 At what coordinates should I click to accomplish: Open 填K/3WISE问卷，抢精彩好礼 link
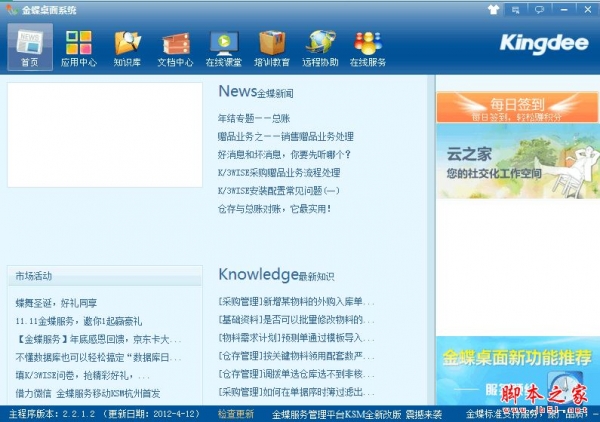pos(83,376)
